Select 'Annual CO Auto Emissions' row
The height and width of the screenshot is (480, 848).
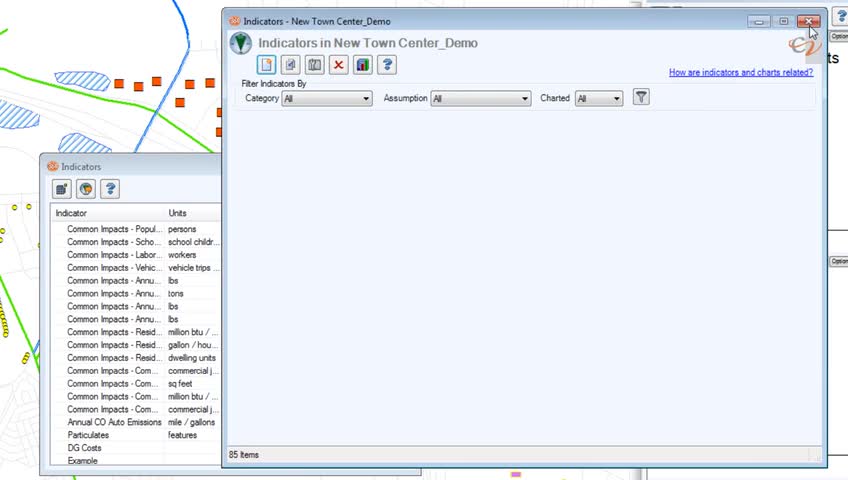click(136, 422)
